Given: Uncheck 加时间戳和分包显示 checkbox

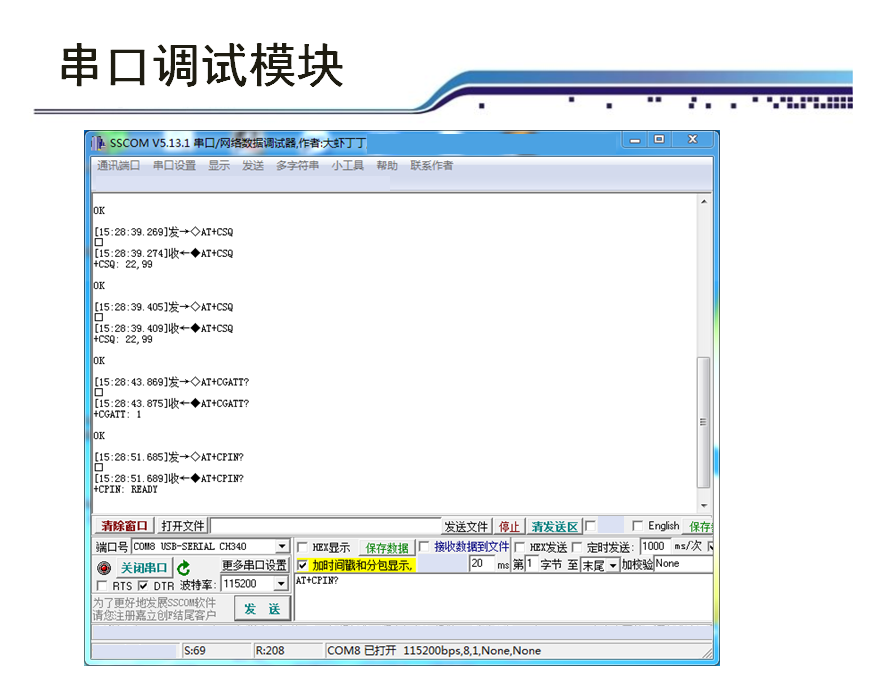Looking at the screenshot, I should [x=302, y=565].
